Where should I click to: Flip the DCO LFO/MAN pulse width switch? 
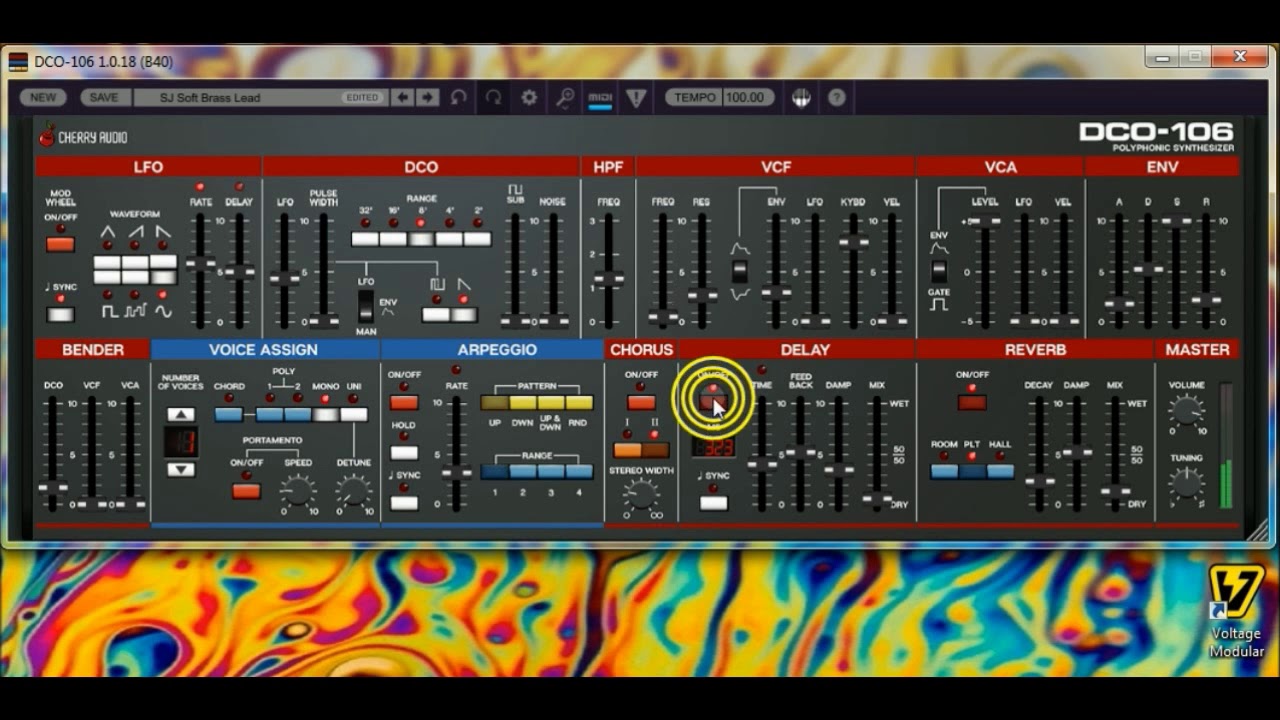coord(366,306)
